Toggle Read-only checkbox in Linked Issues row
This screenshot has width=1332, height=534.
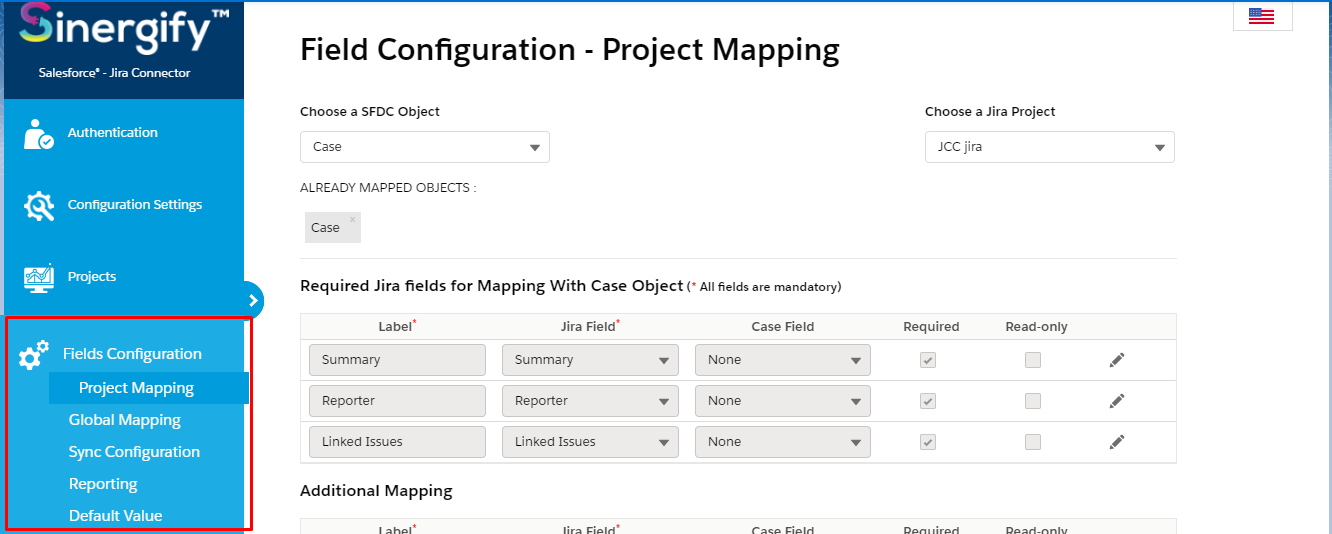point(1033,442)
